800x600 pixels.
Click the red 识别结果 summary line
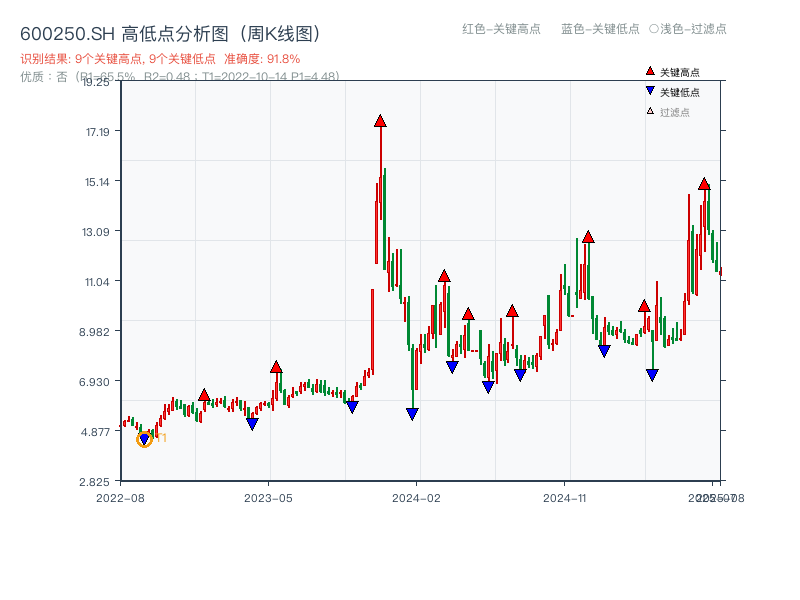click(160, 59)
